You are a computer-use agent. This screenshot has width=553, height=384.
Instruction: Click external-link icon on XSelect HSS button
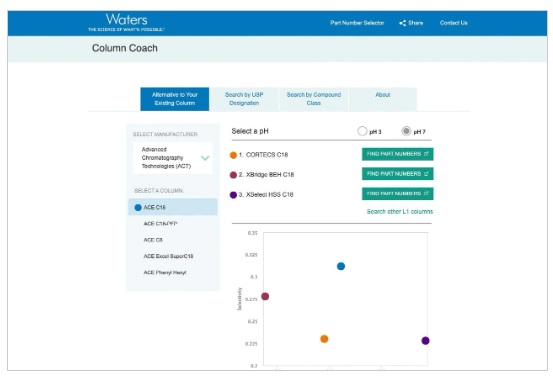[x=426, y=193]
